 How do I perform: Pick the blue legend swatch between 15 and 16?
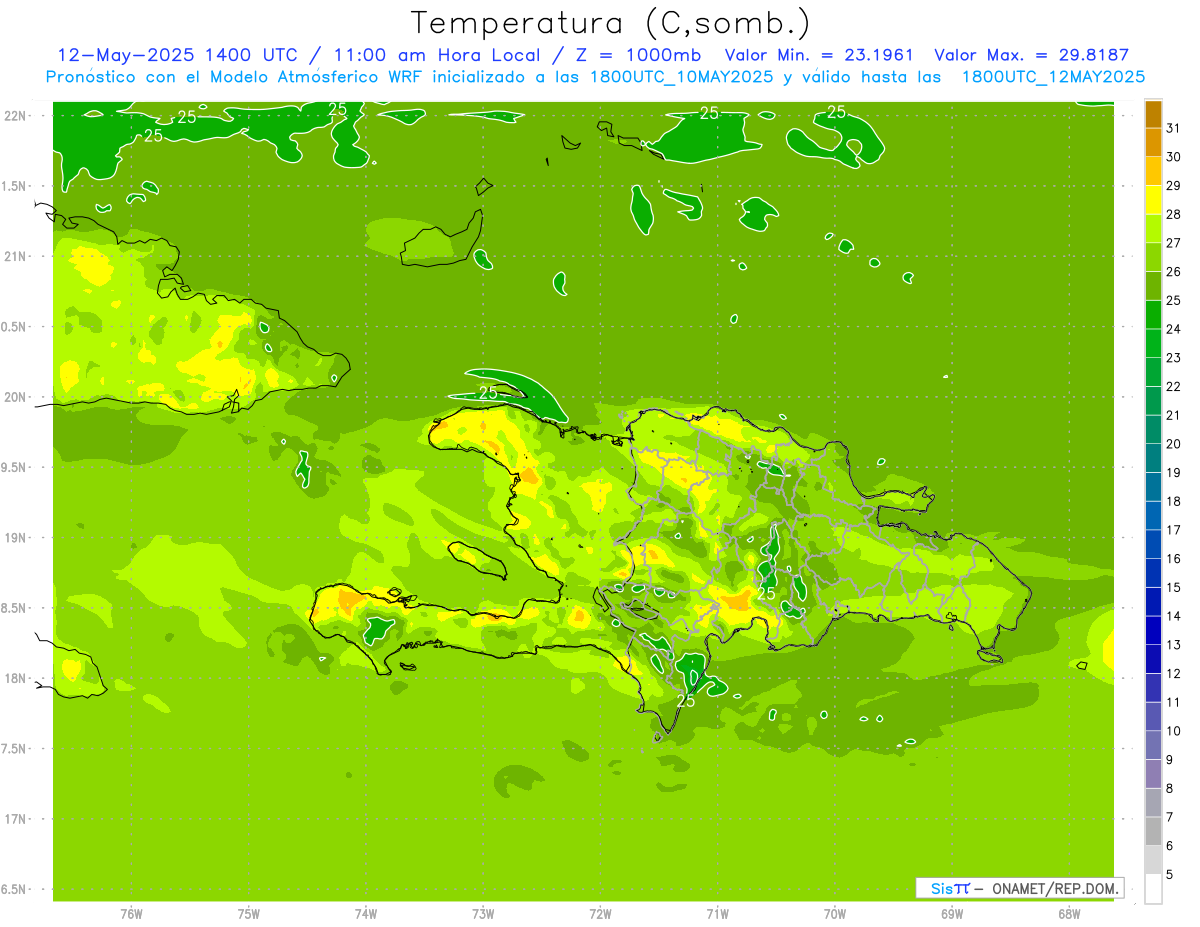point(1153,573)
